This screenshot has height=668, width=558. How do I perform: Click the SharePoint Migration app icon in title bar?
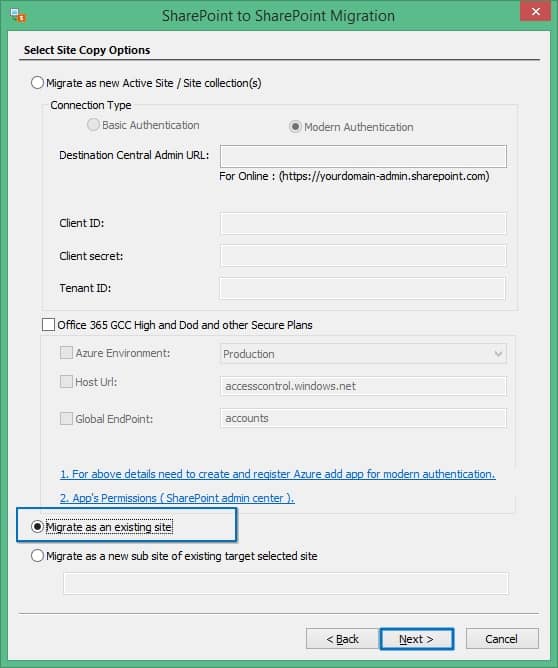(18, 15)
